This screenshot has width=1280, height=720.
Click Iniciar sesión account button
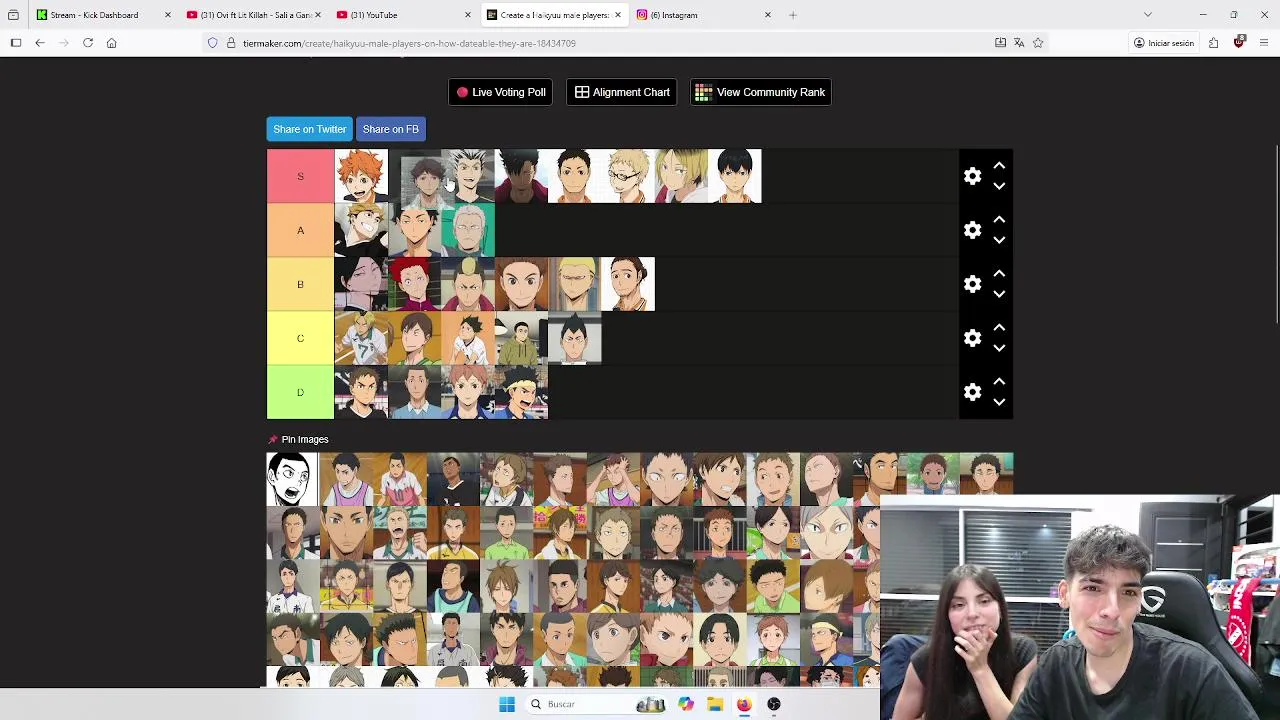point(1164,43)
